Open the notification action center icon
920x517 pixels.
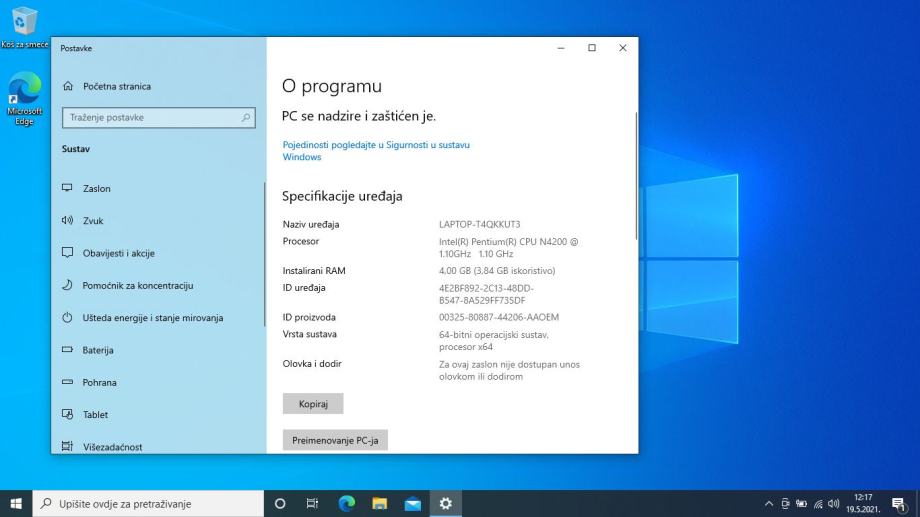898,504
